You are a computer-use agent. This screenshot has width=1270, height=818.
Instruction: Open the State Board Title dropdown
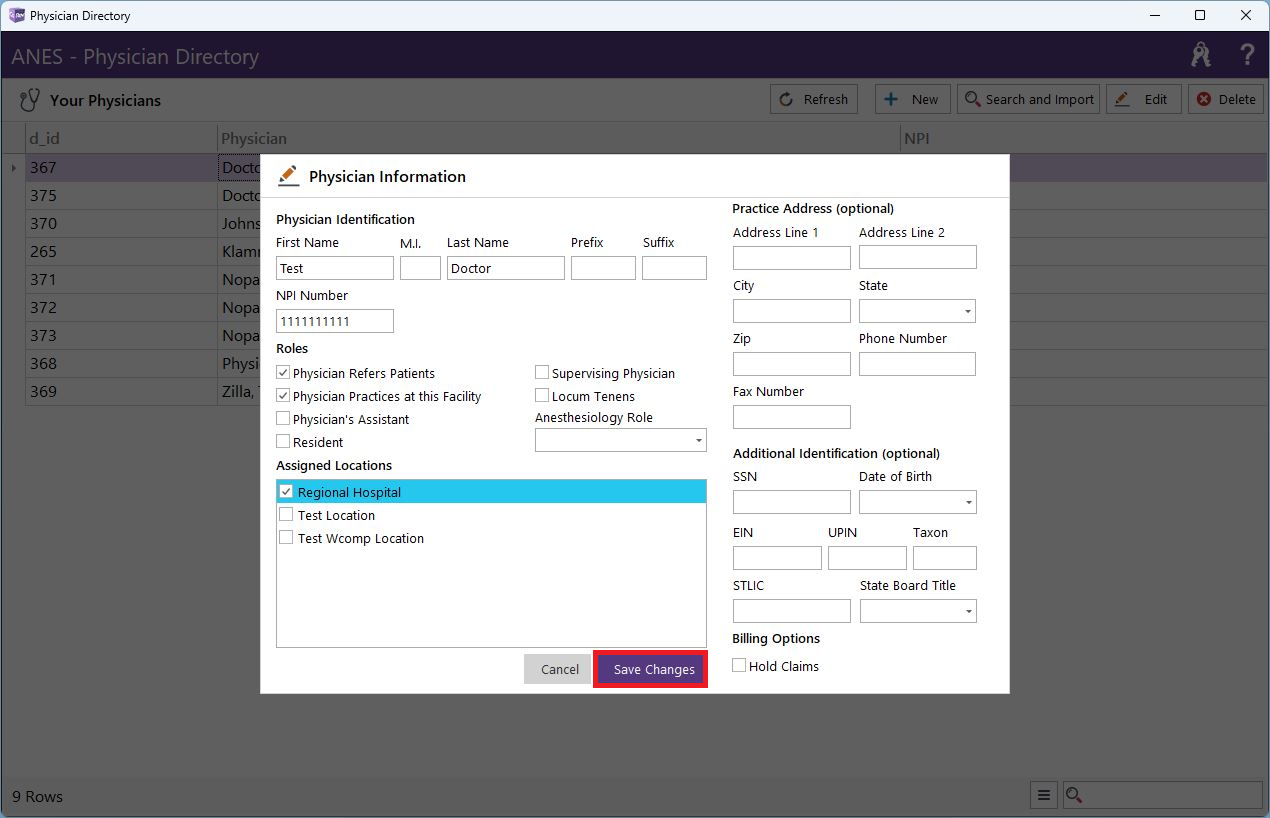pos(918,611)
